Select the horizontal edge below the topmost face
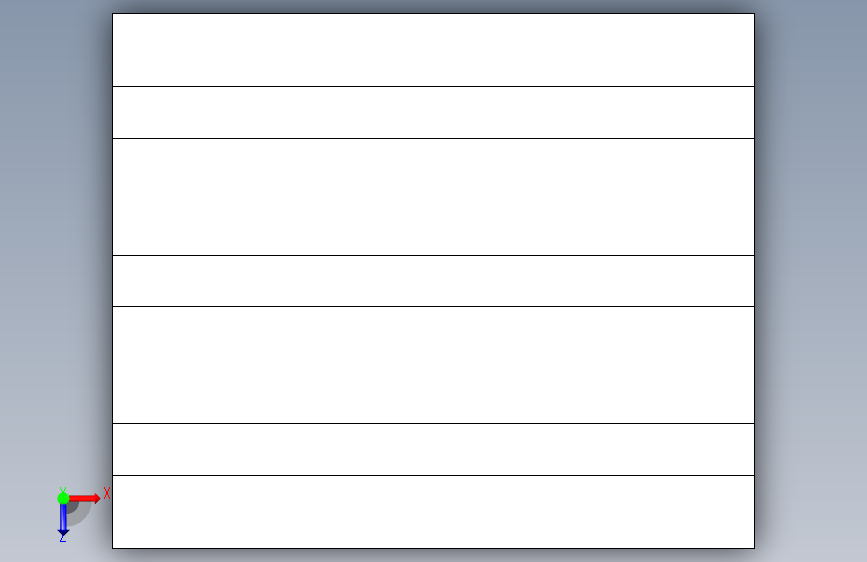 pyautogui.click(x=433, y=86)
